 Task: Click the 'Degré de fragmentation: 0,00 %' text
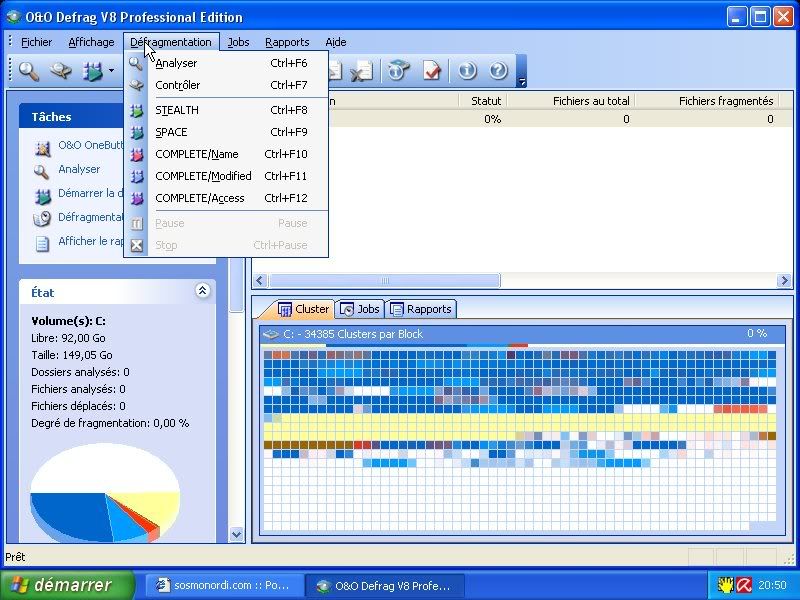[110, 423]
